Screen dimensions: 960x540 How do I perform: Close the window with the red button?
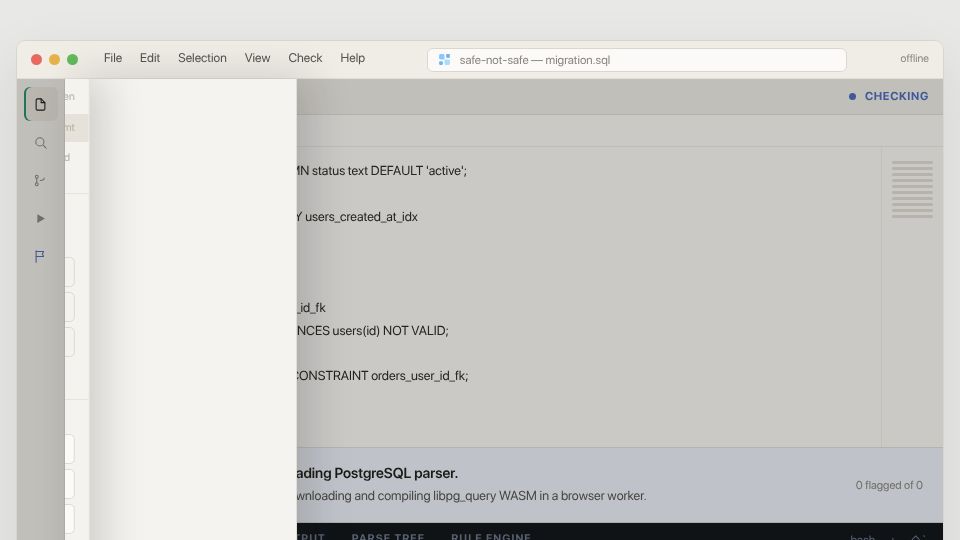point(36,59)
